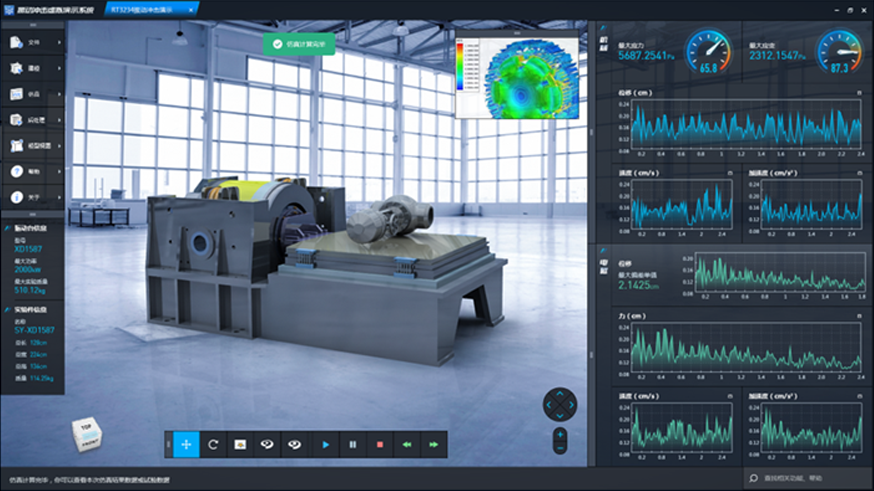Click the rotate view tool icon
This screenshot has height=491, width=874.
pos(213,444)
